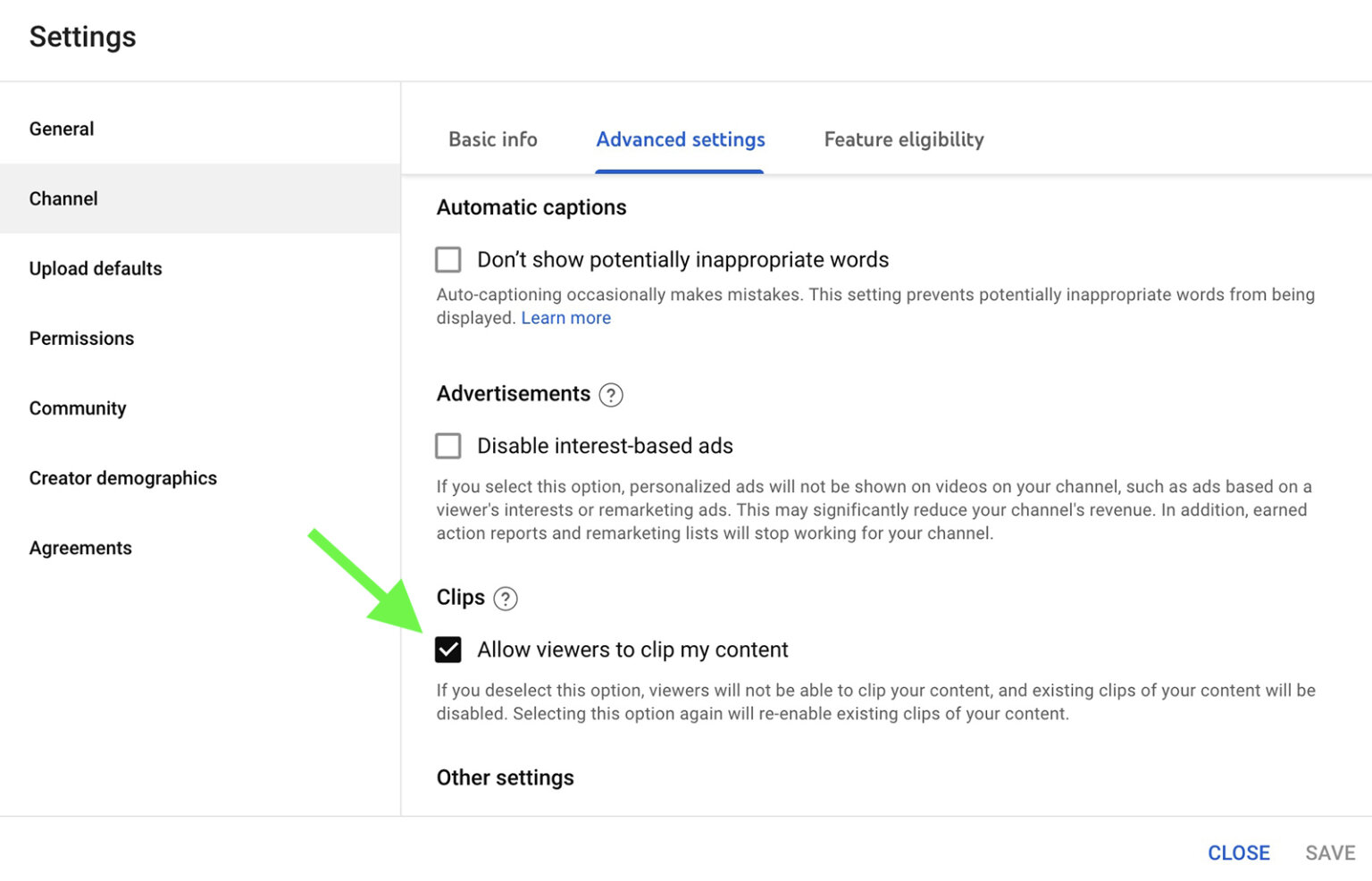The width and height of the screenshot is (1372, 881).
Task: Open the Feature eligibility tab
Action: tap(903, 139)
